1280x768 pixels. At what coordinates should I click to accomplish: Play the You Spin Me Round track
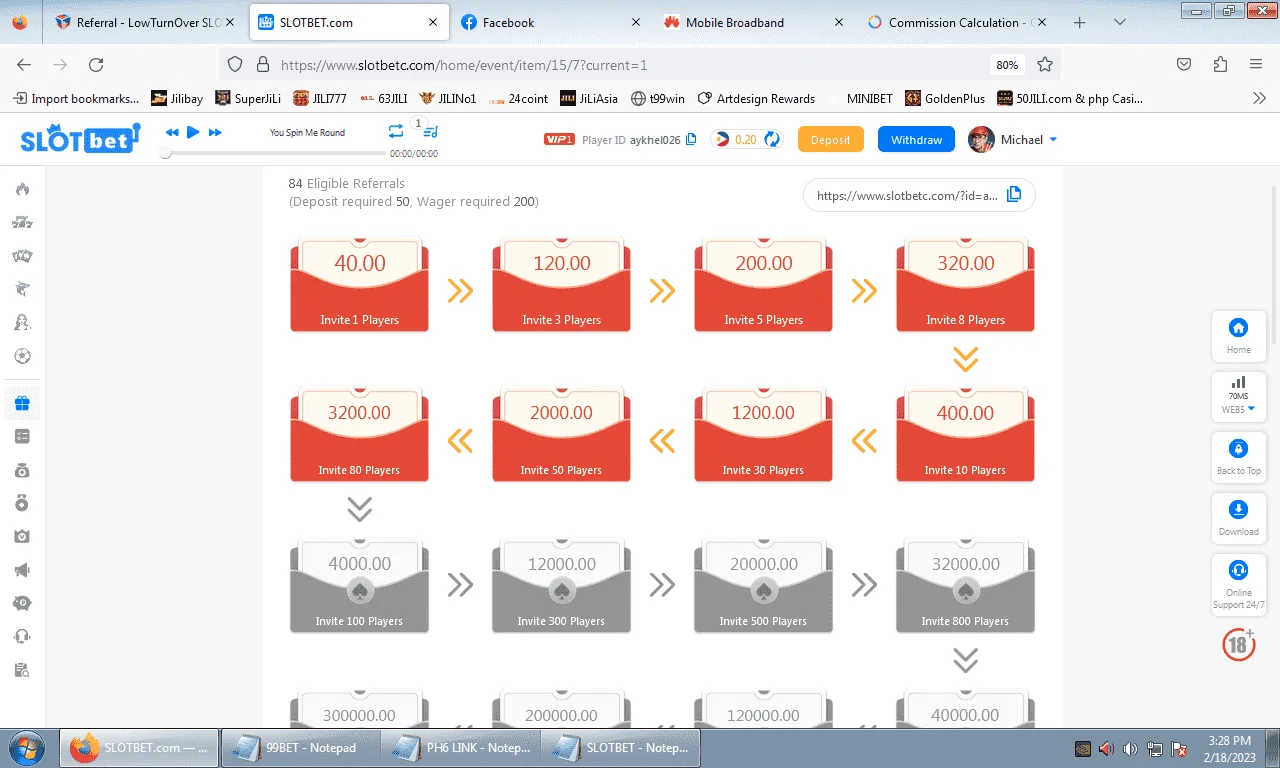tap(193, 132)
